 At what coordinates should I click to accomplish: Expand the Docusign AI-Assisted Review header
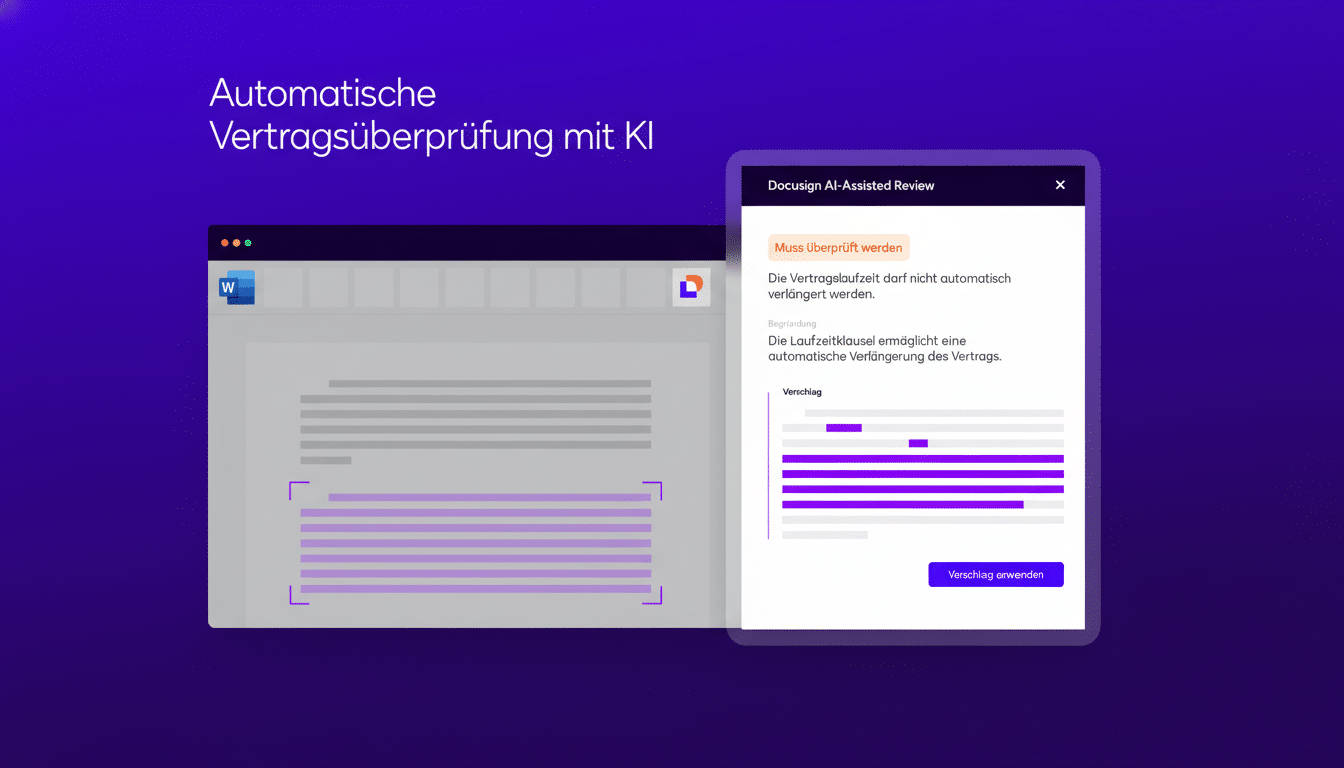click(850, 185)
